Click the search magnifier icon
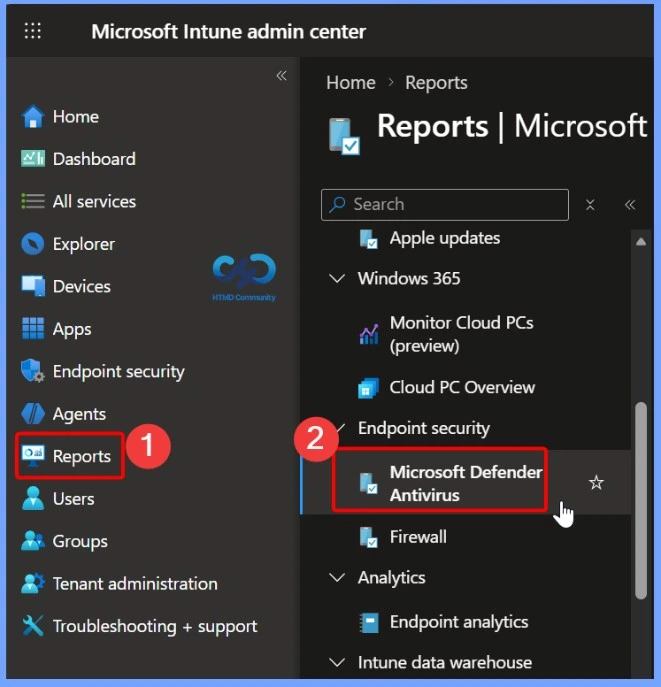 (337, 204)
